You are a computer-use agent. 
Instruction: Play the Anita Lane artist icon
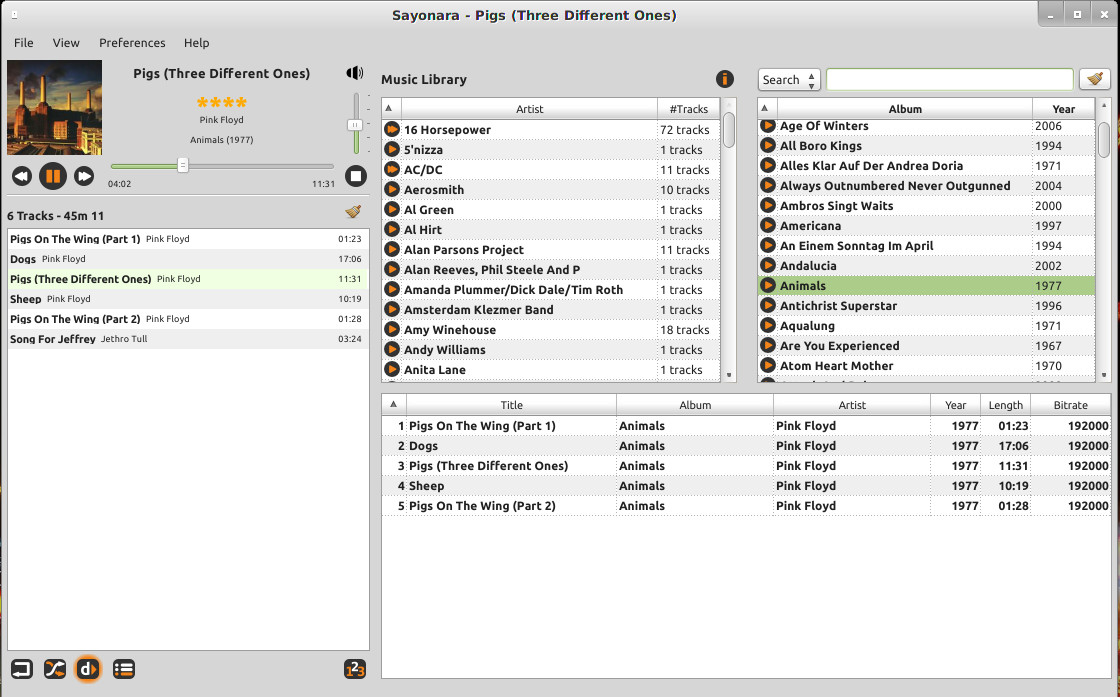[391, 369]
